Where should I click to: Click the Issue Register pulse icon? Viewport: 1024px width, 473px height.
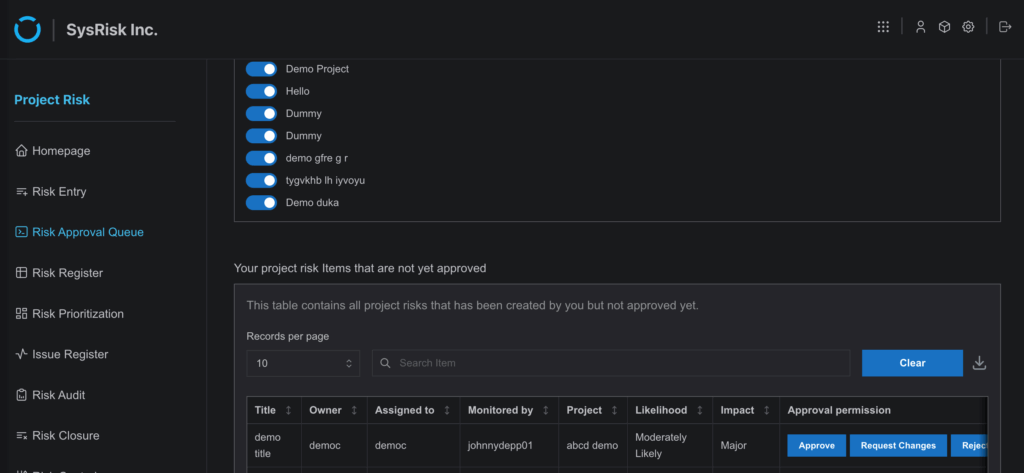point(22,354)
